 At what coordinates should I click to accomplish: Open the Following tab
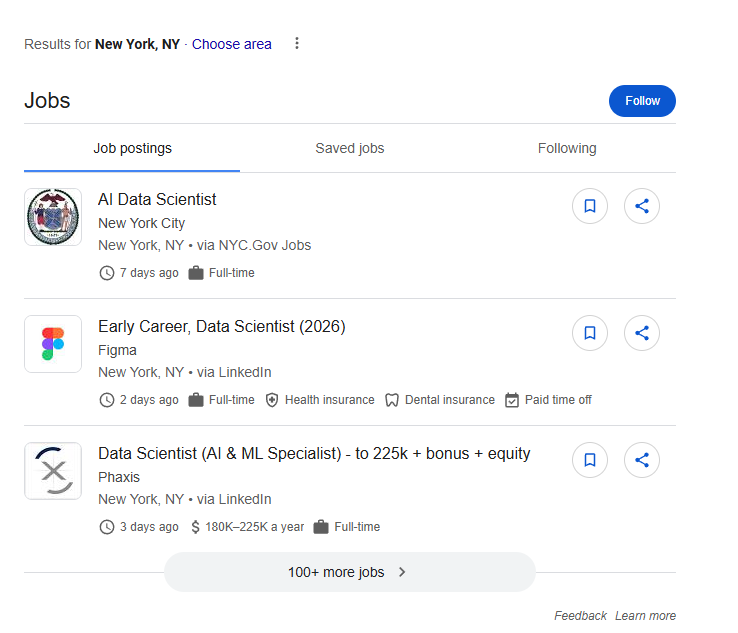tap(567, 148)
